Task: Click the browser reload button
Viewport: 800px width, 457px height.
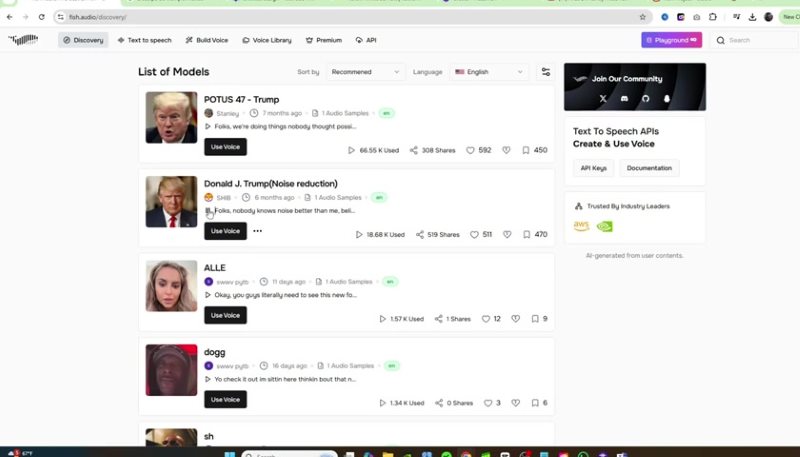Action: pos(41,17)
